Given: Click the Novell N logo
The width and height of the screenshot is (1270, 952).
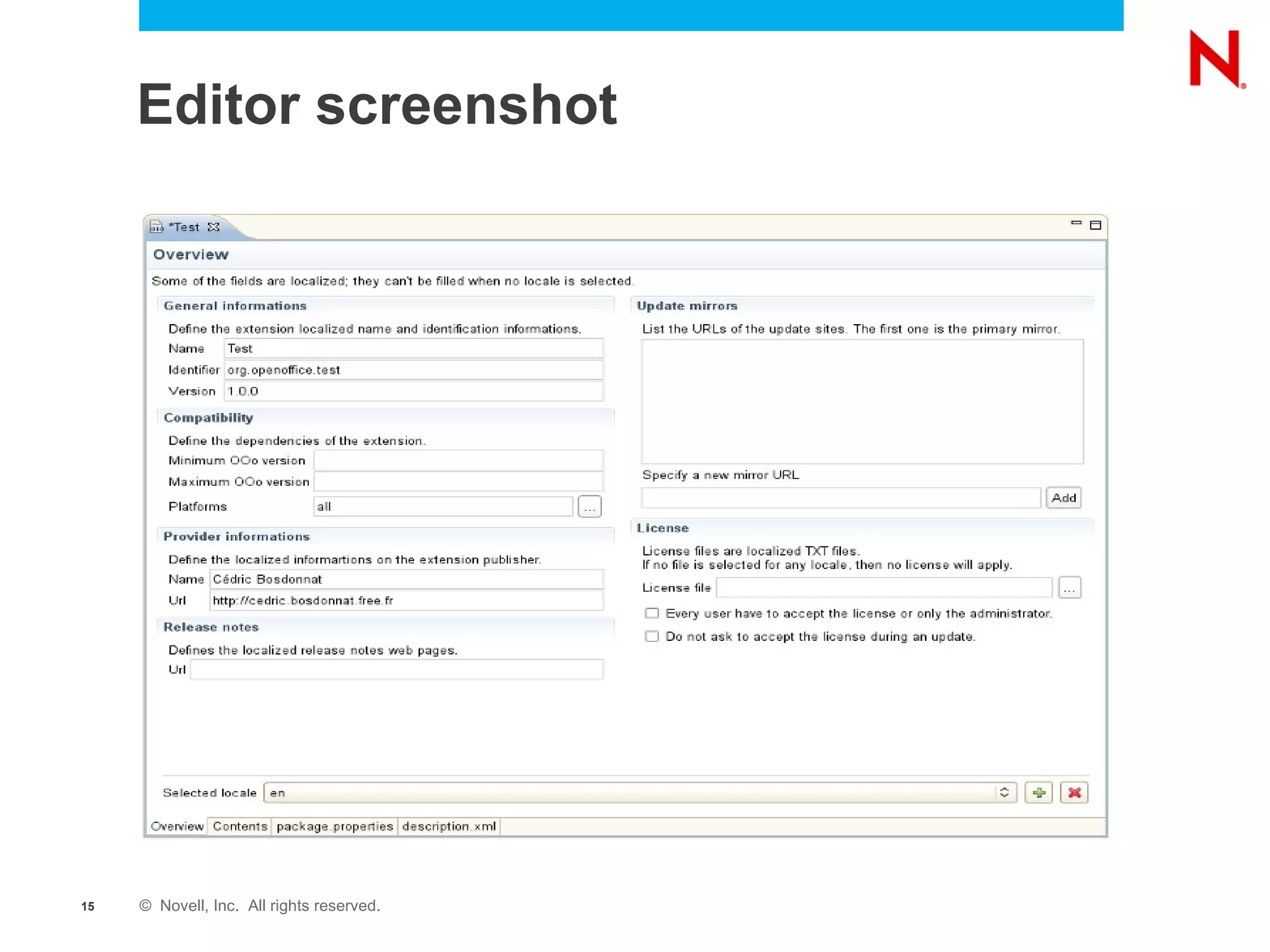Looking at the screenshot, I should point(1217,59).
